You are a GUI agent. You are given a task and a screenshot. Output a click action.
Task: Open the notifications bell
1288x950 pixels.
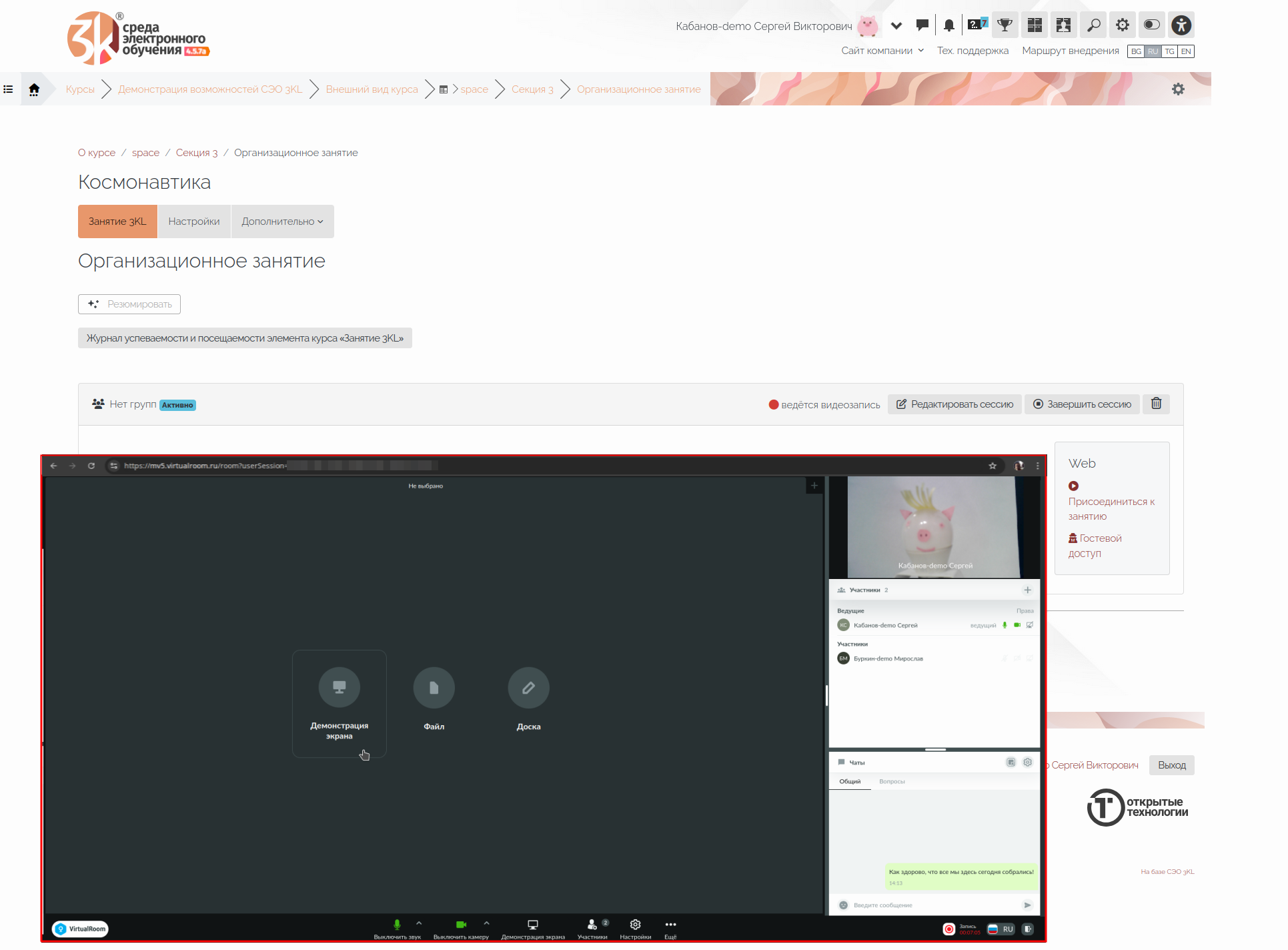click(948, 25)
